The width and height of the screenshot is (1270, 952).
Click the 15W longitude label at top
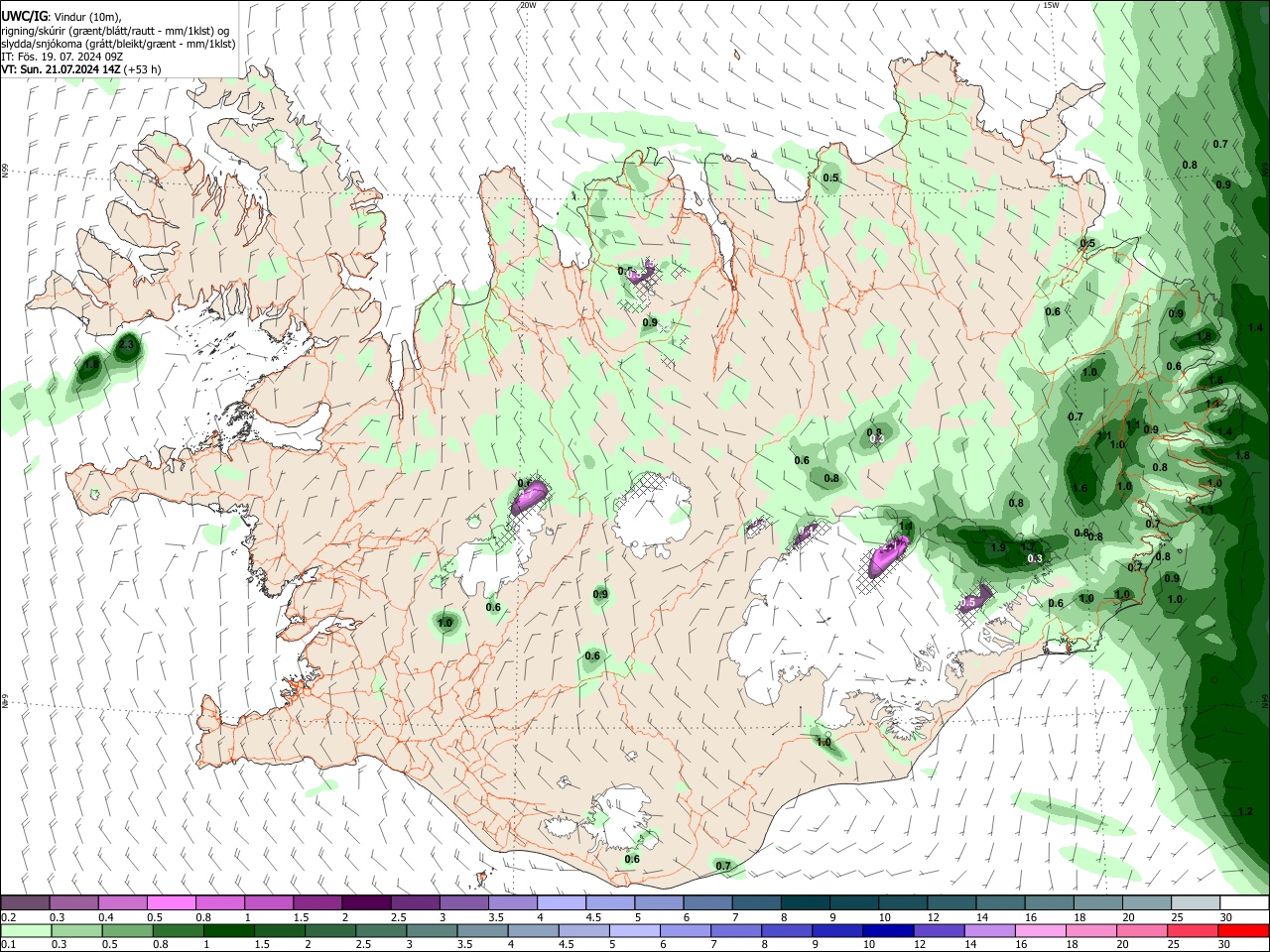(1051, 5)
